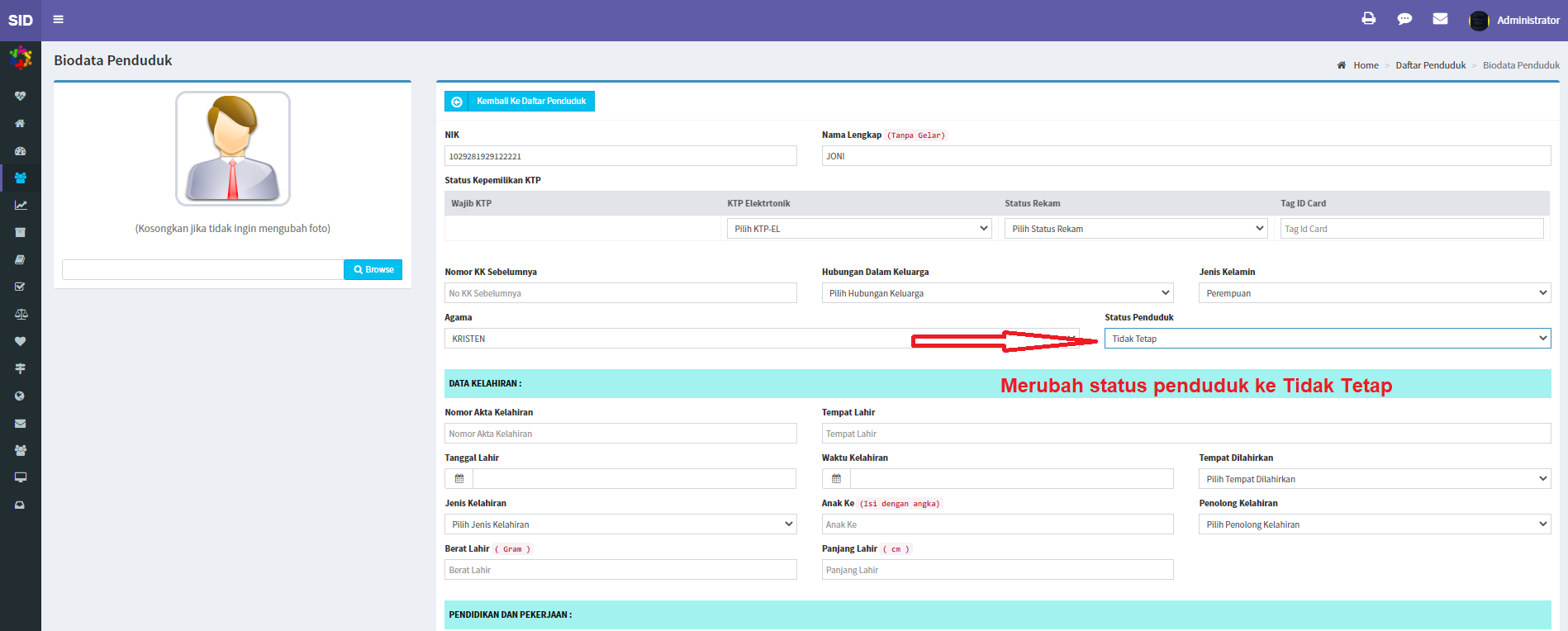Screen dimensions: 1568x631
Task: Focus the Tempat Lahir input
Action: [x=1186, y=434]
